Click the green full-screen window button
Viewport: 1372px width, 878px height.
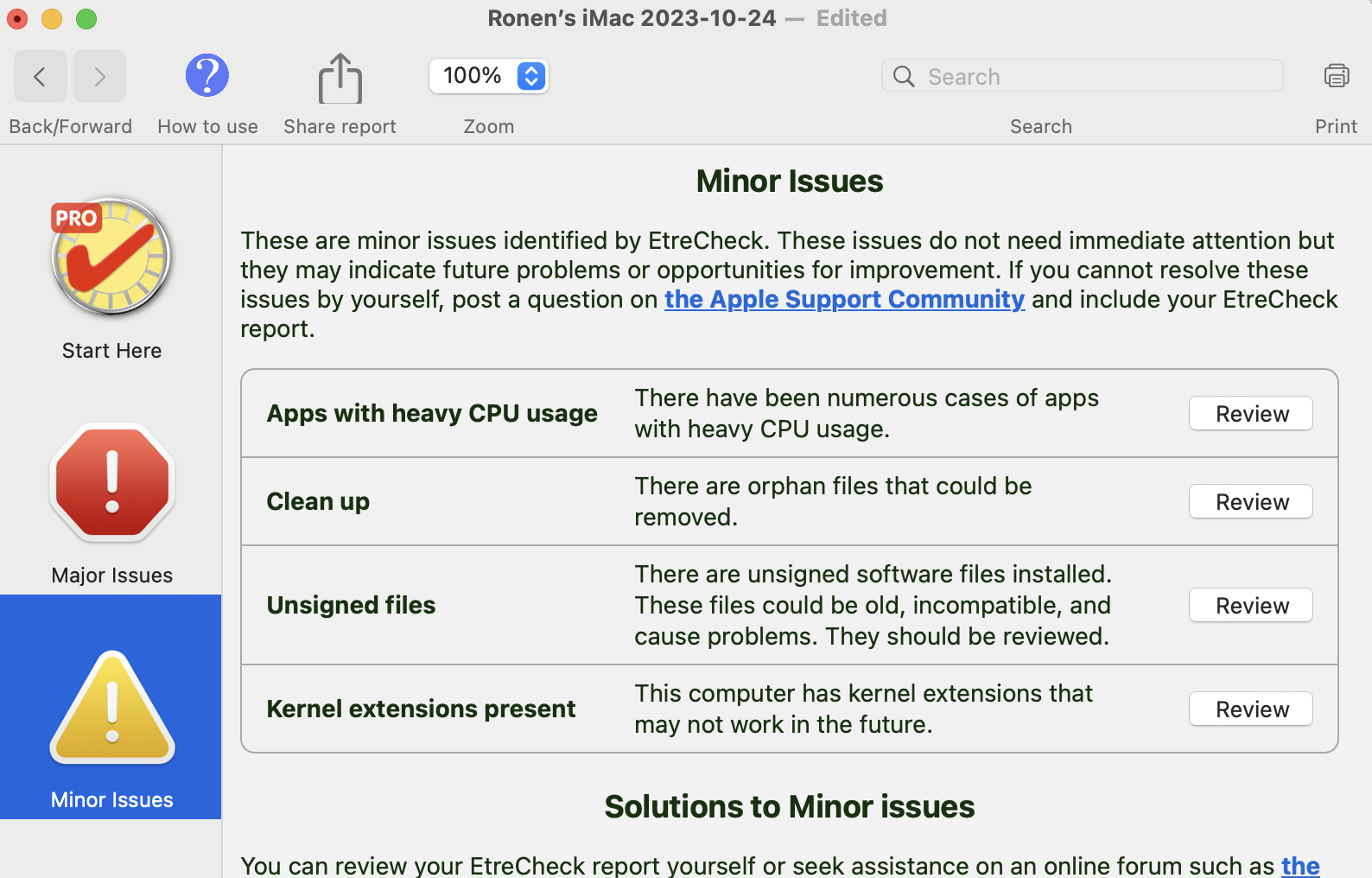coord(86,18)
